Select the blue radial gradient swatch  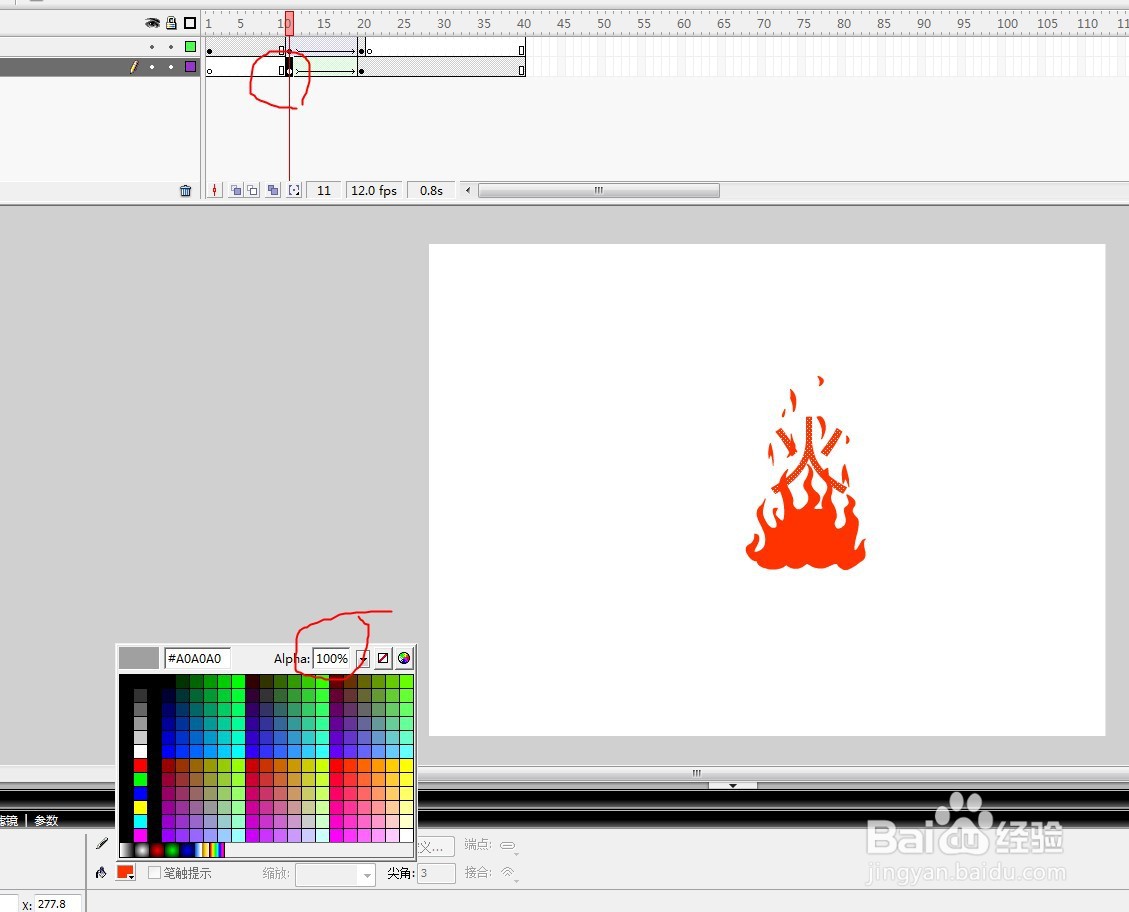pyautogui.click(x=187, y=850)
